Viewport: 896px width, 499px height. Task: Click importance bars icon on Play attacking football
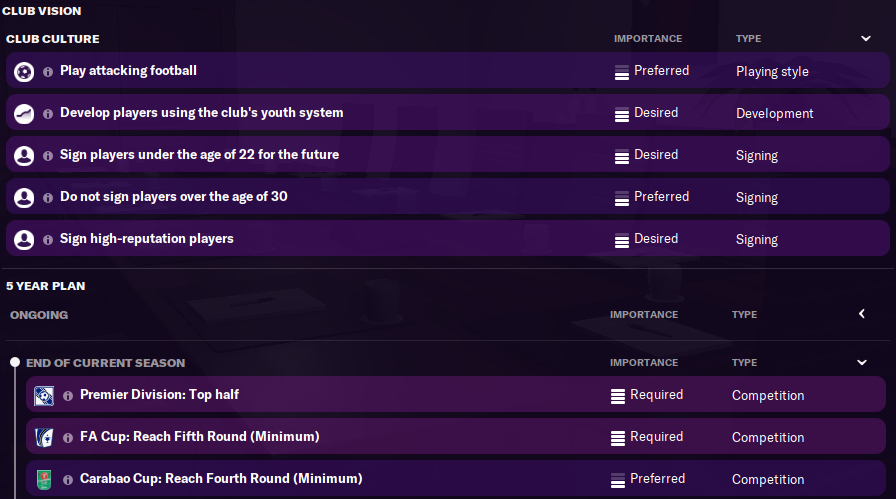coord(622,72)
